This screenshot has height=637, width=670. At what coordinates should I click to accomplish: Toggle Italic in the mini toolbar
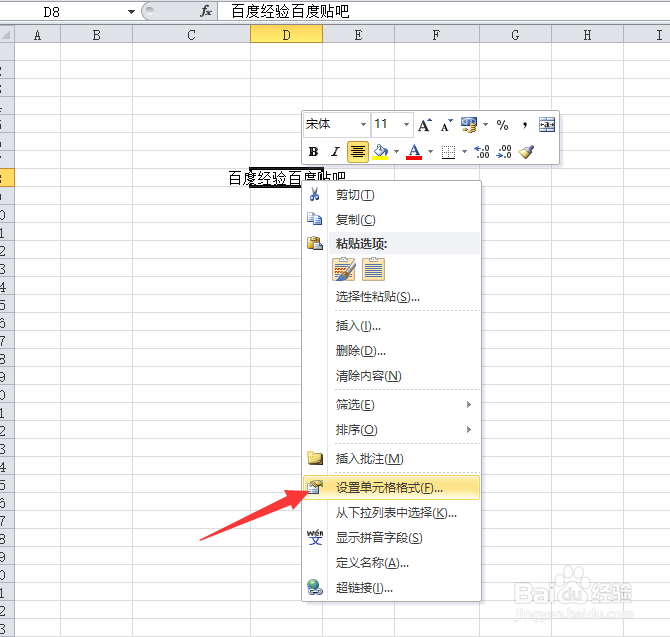coord(335,152)
